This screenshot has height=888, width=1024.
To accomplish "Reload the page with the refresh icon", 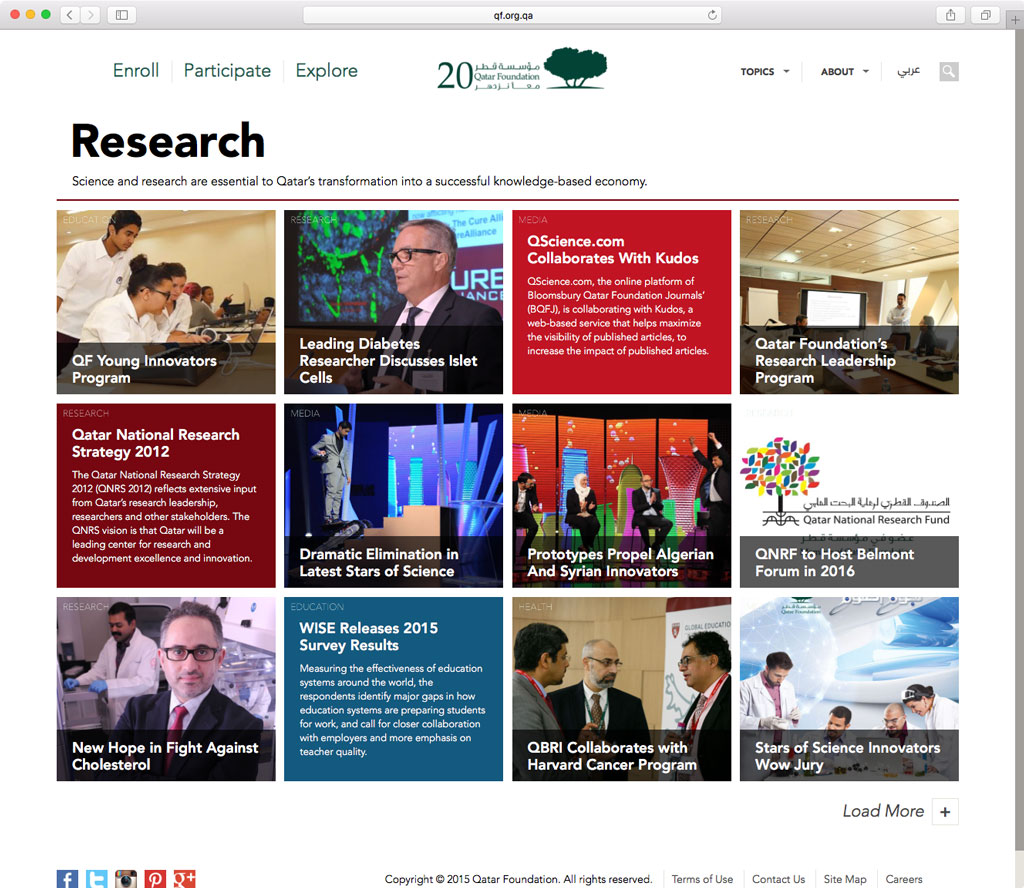I will (712, 15).
